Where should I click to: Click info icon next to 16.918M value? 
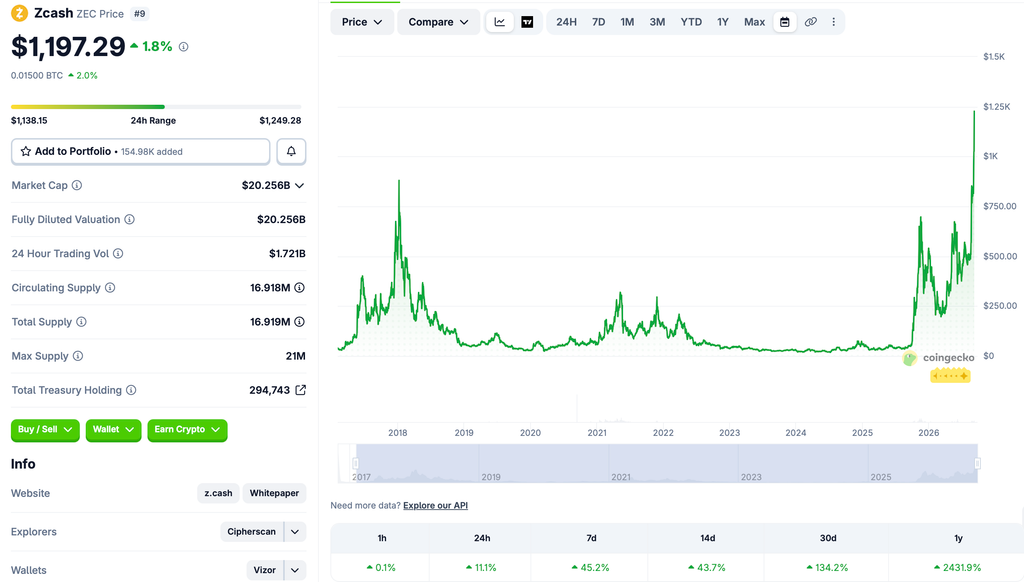(x=299, y=287)
